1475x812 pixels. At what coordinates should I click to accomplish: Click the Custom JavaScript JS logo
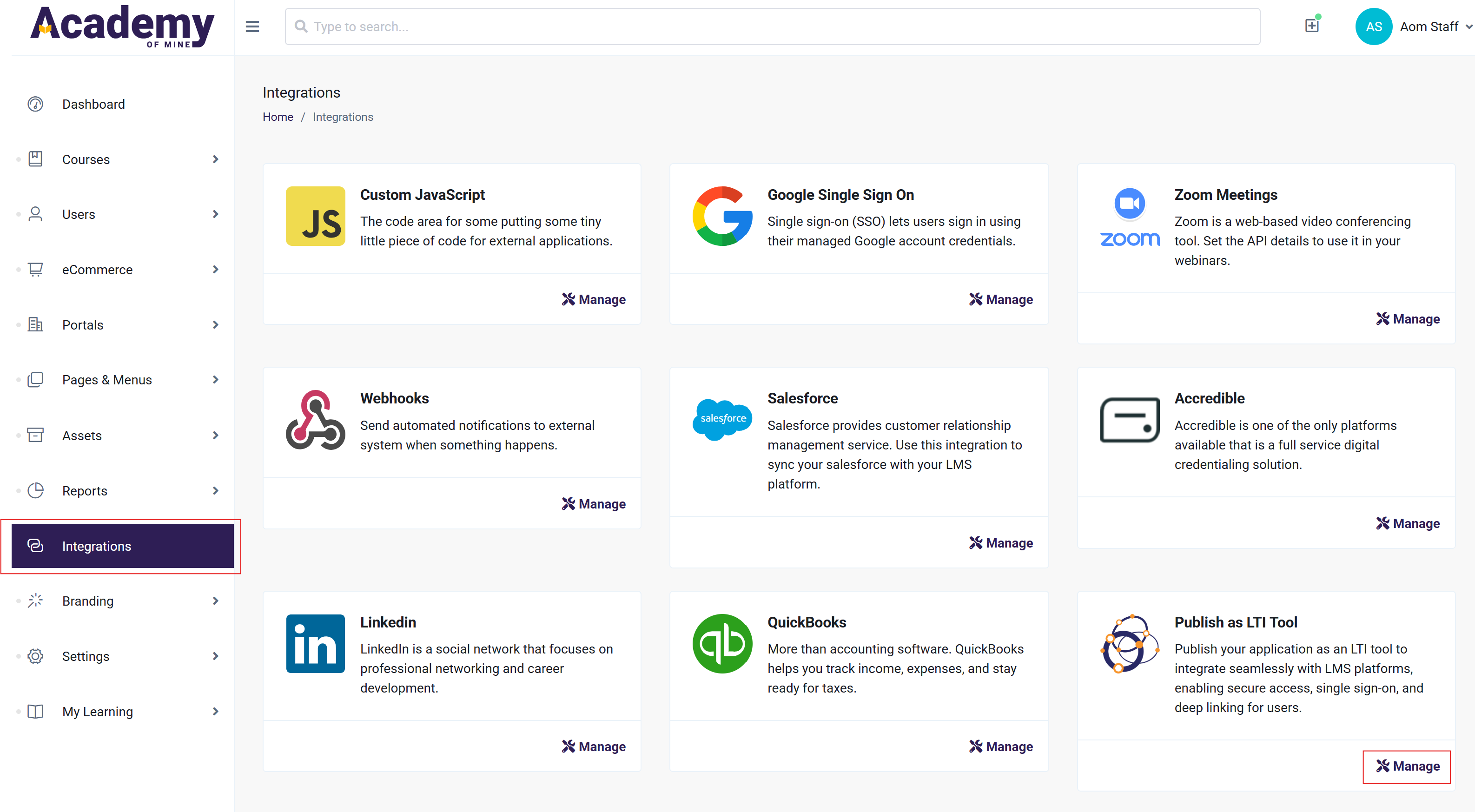[x=316, y=216]
